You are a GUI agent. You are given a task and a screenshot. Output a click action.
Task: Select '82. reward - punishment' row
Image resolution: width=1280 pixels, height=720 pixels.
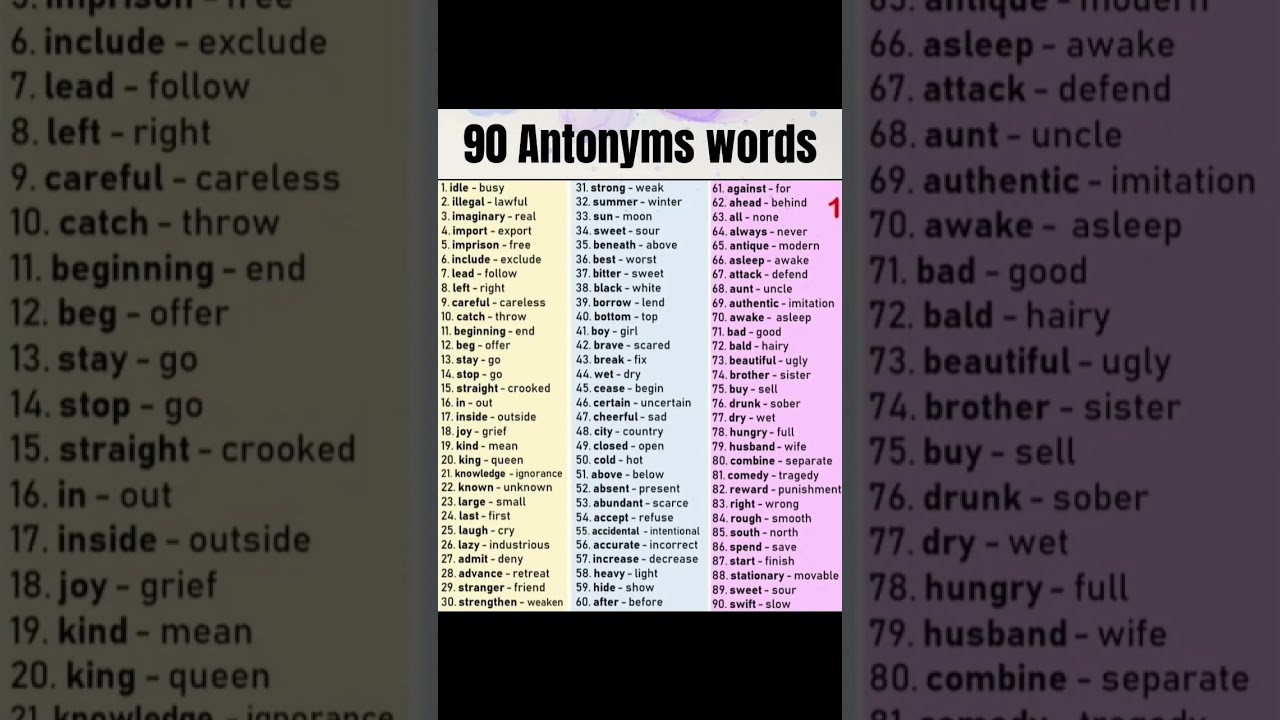click(776, 489)
